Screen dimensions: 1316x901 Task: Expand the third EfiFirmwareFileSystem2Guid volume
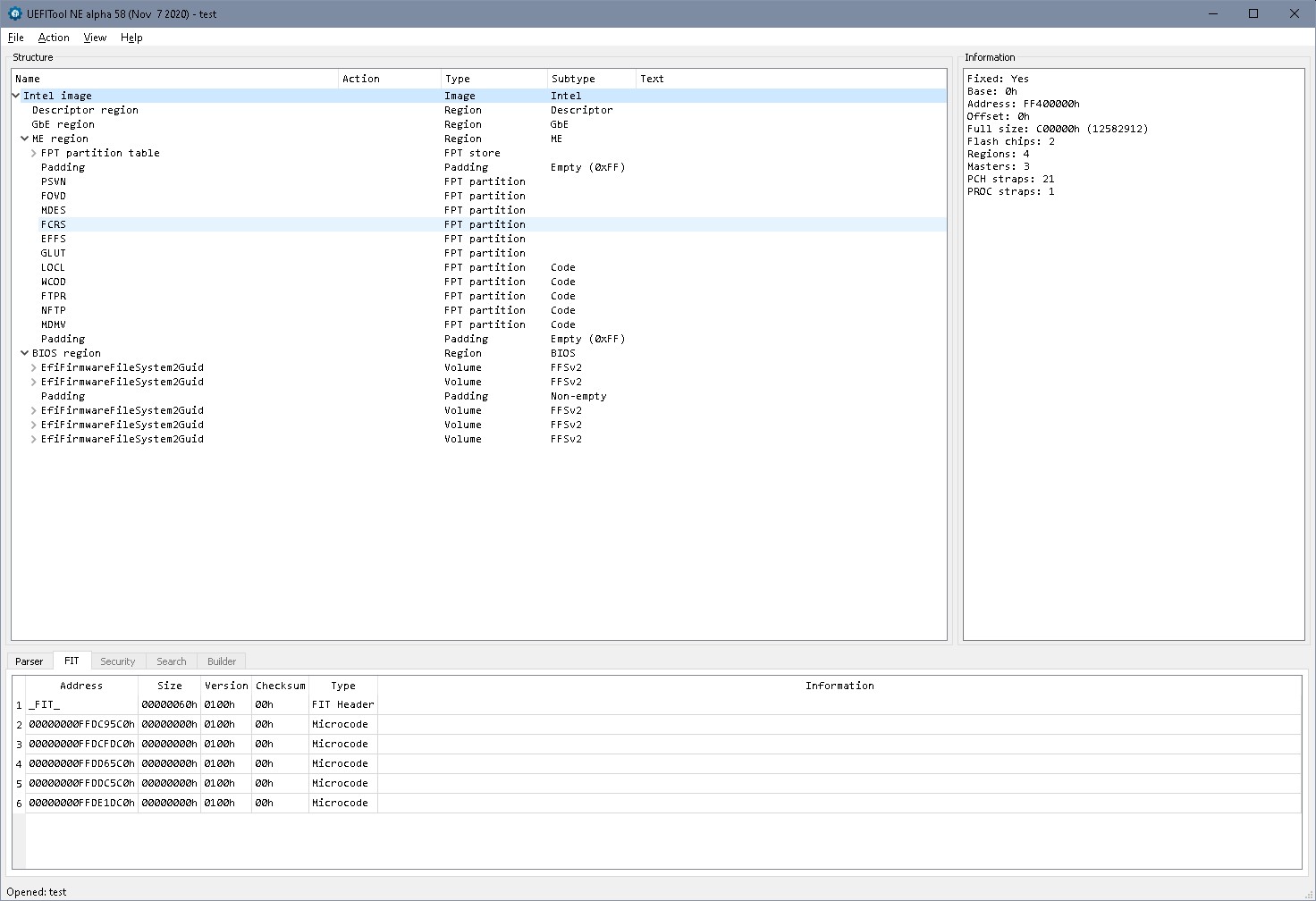34,410
